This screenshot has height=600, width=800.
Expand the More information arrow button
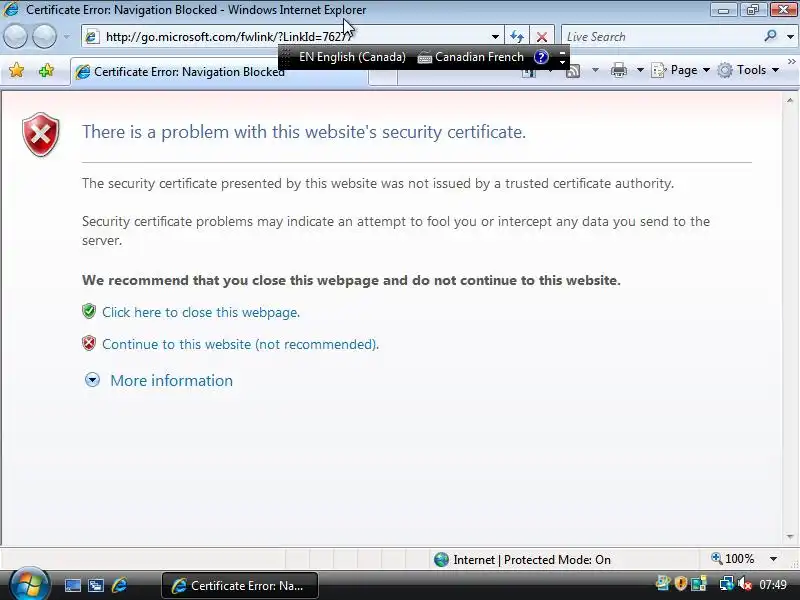pos(92,380)
